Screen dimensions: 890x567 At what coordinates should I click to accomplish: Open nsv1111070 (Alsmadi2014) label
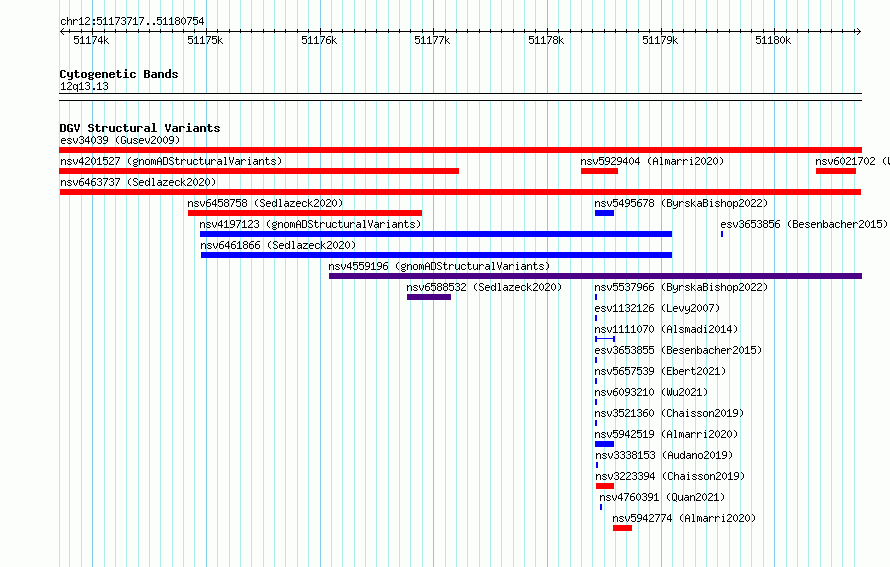pyautogui.click(x=666, y=329)
